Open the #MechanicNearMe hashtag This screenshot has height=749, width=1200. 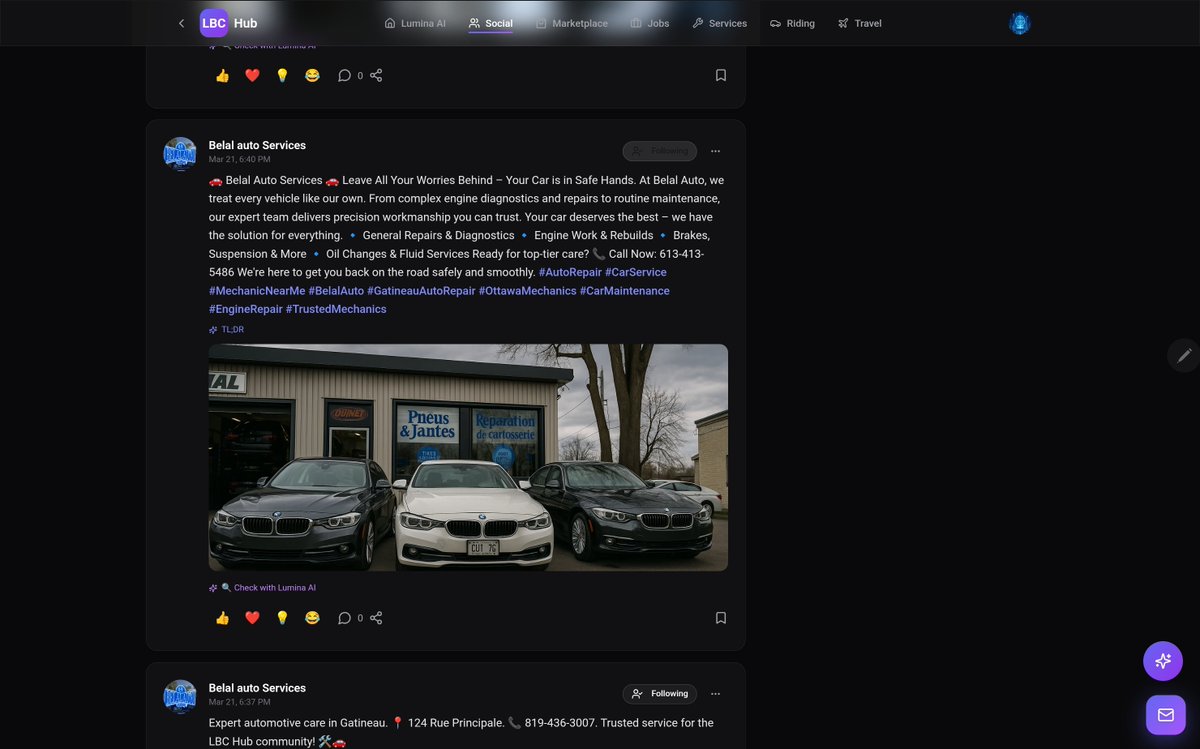257,291
